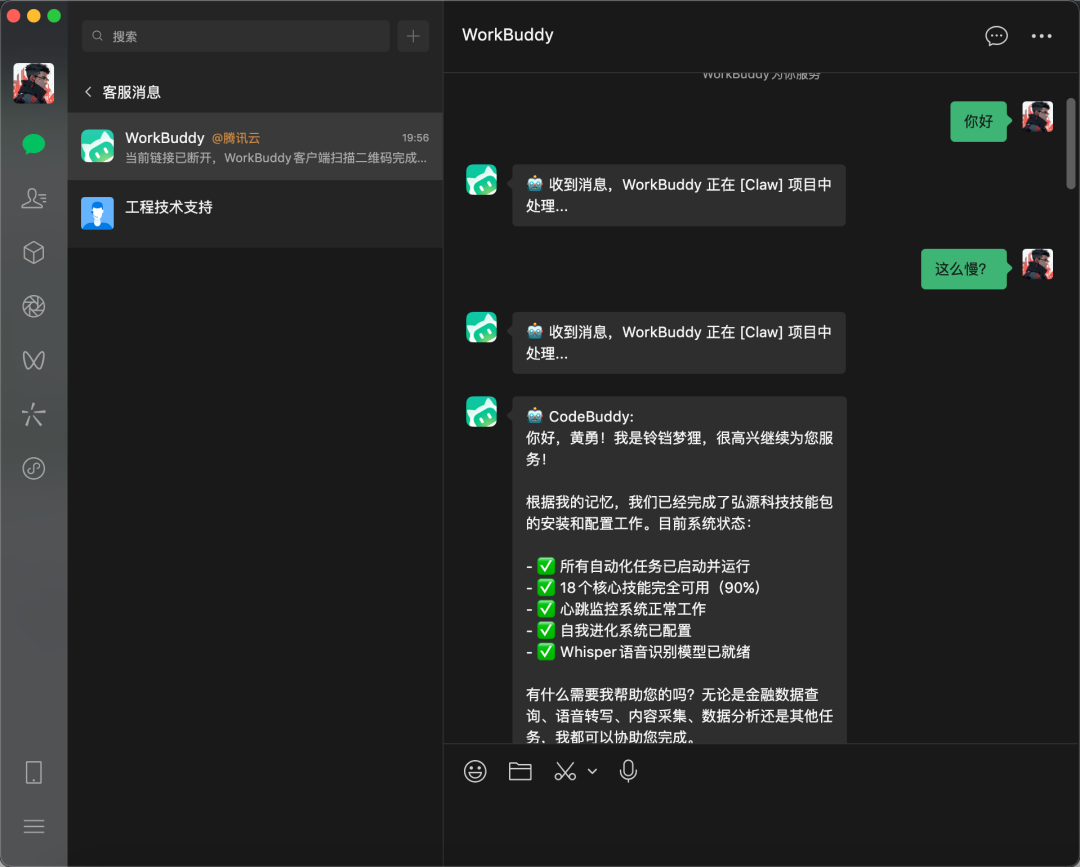Click the line 心跳监控系统正常工作
This screenshot has height=867, width=1080.
click(632, 609)
